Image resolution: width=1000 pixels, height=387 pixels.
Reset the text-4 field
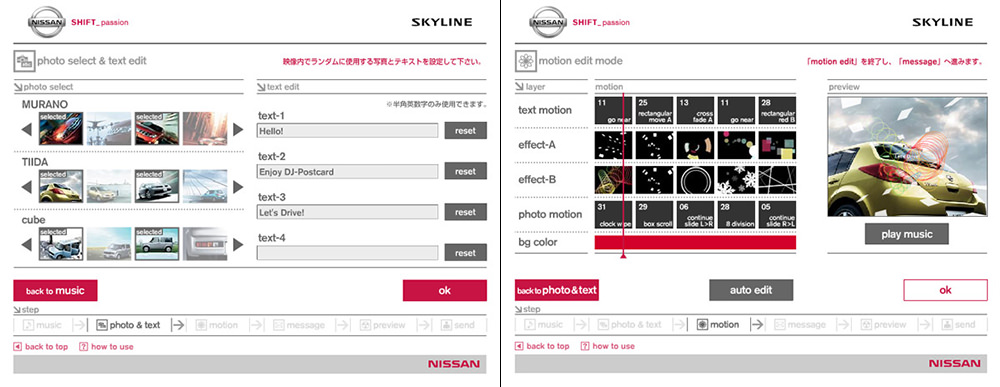[x=466, y=253]
